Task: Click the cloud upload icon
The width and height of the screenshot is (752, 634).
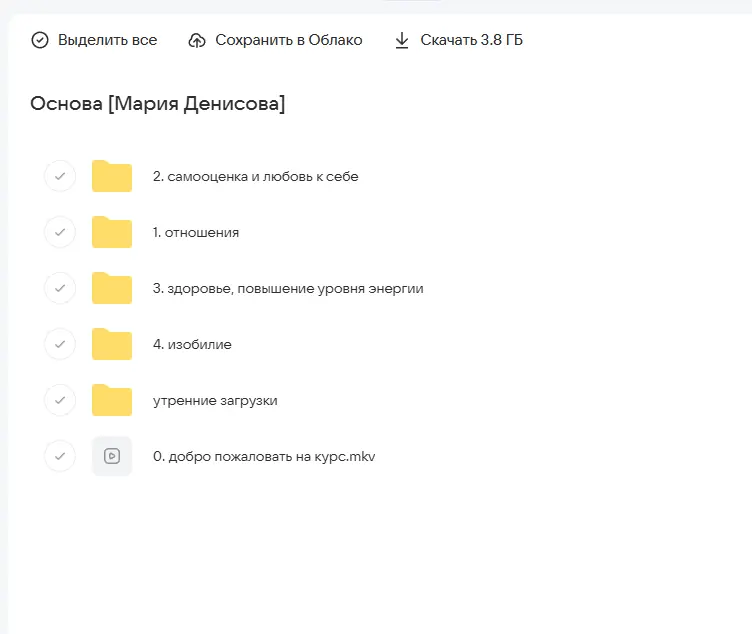Action: 197,41
